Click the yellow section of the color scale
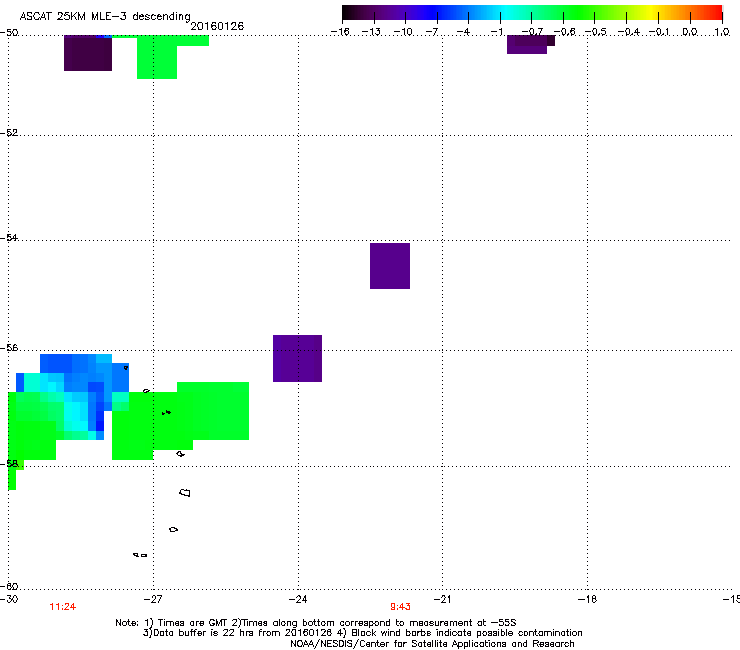Viewport: 740px width, 650px height. click(651, 13)
